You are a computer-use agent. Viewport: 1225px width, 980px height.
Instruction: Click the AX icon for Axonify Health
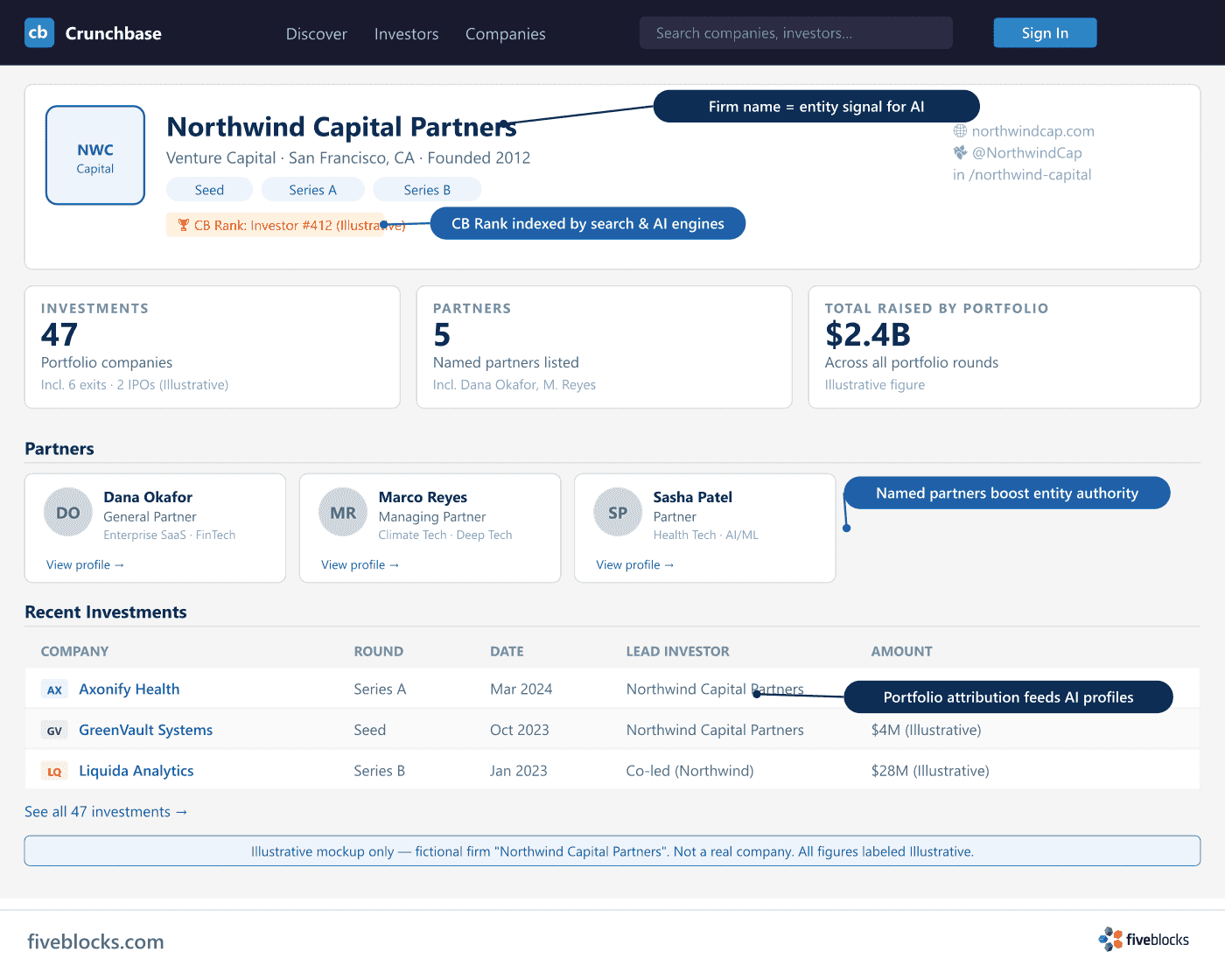click(54, 689)
